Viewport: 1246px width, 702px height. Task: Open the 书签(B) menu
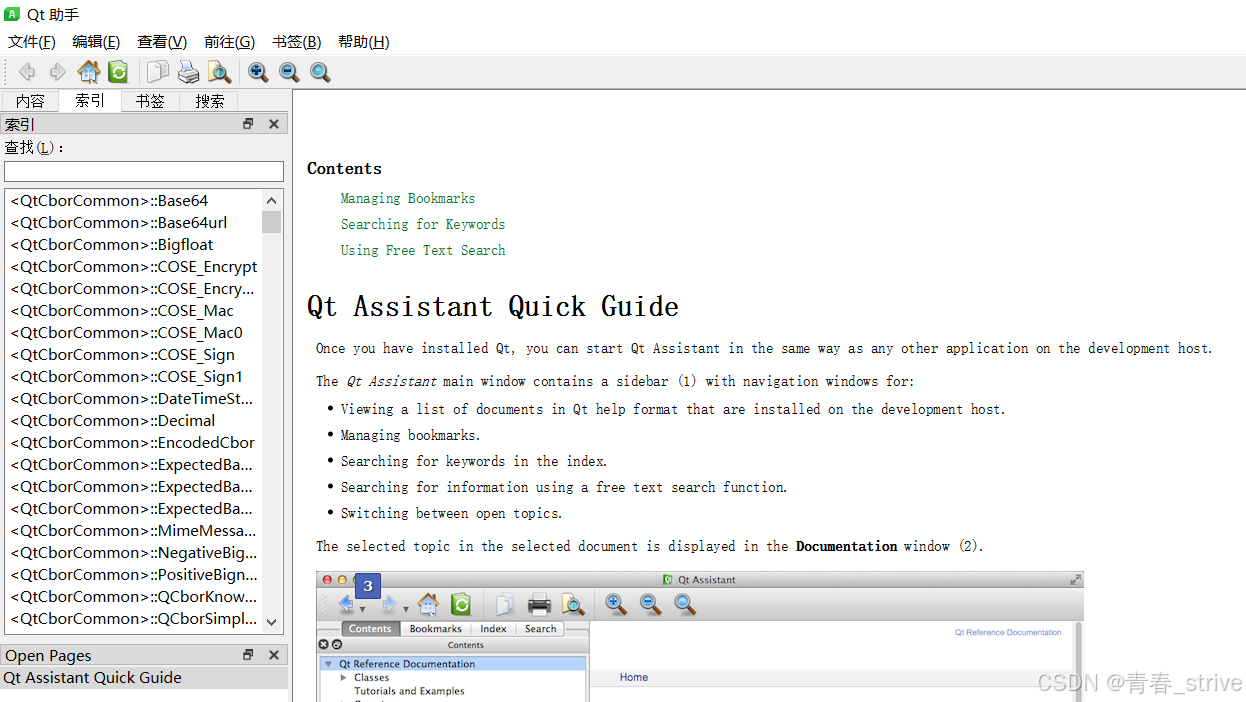pyautogui.click(x=296, y=42)
